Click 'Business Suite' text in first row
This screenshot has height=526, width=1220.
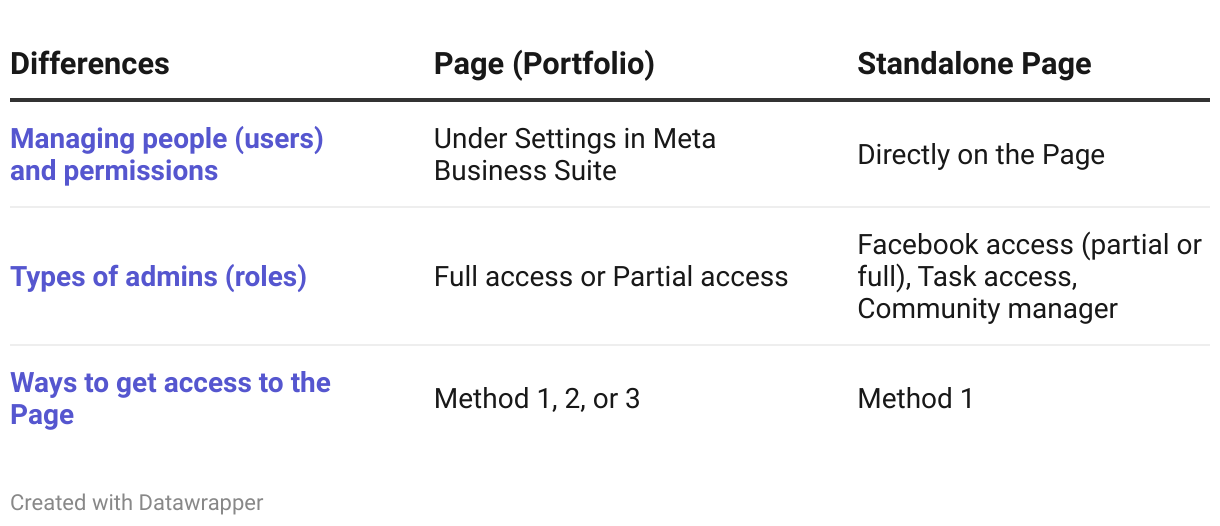click(525, 171)
